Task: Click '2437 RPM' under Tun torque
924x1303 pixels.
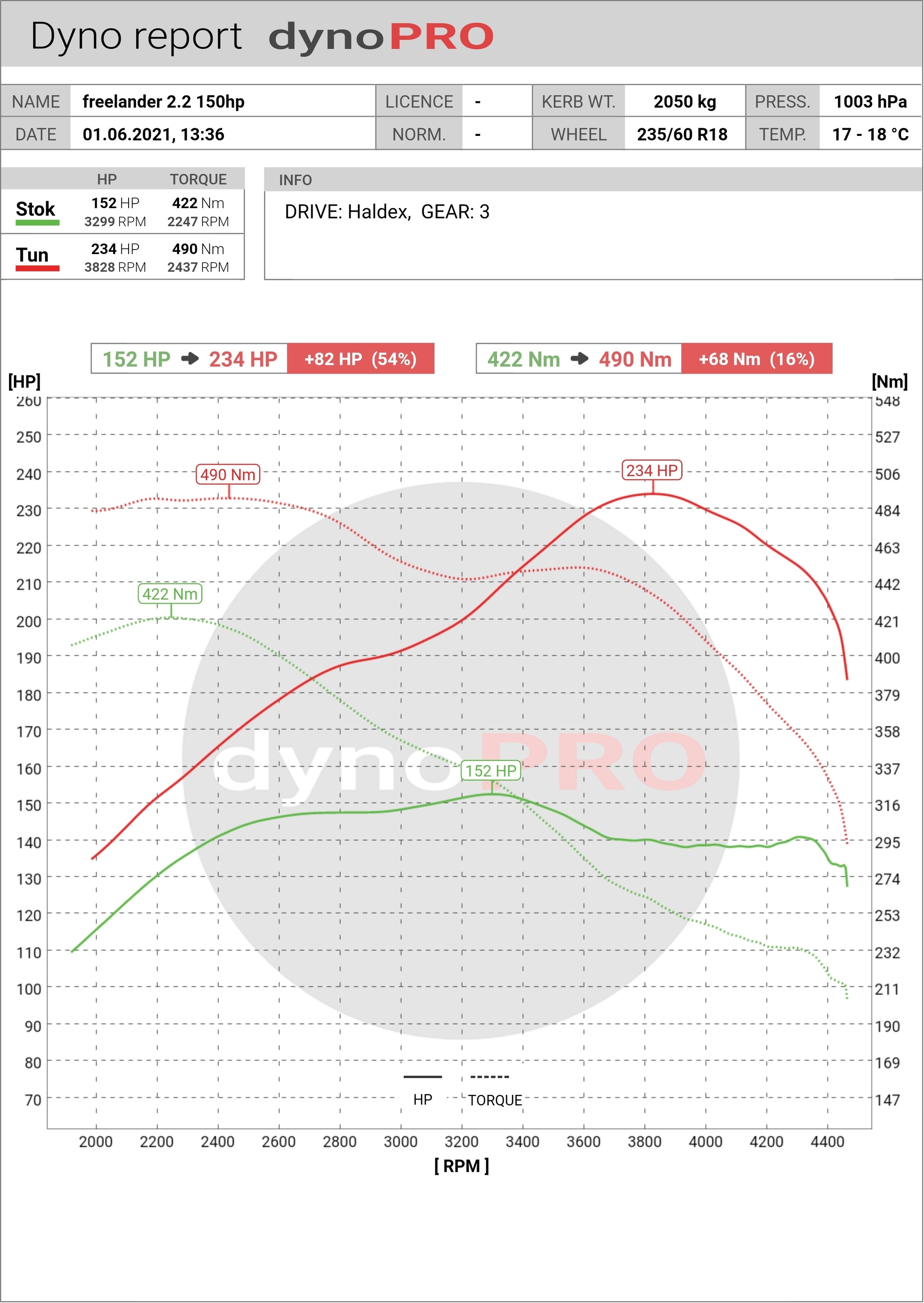Action: click(198, 268)
